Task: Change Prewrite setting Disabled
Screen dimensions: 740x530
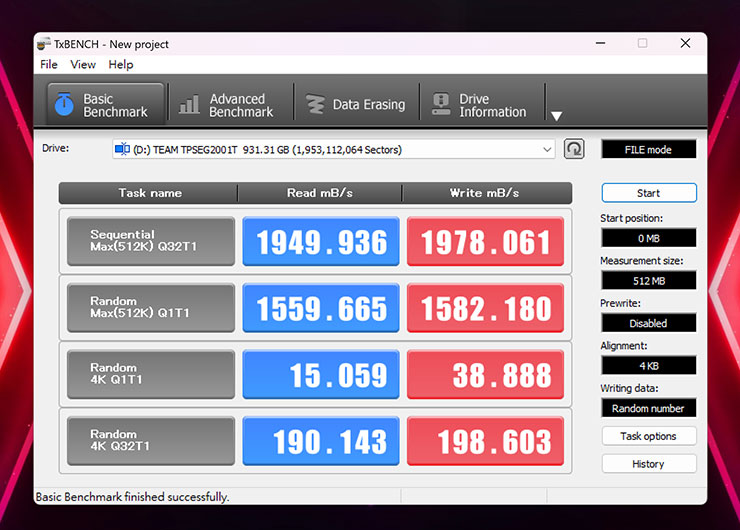Action: pyautogui.click(x=648, y=323)
